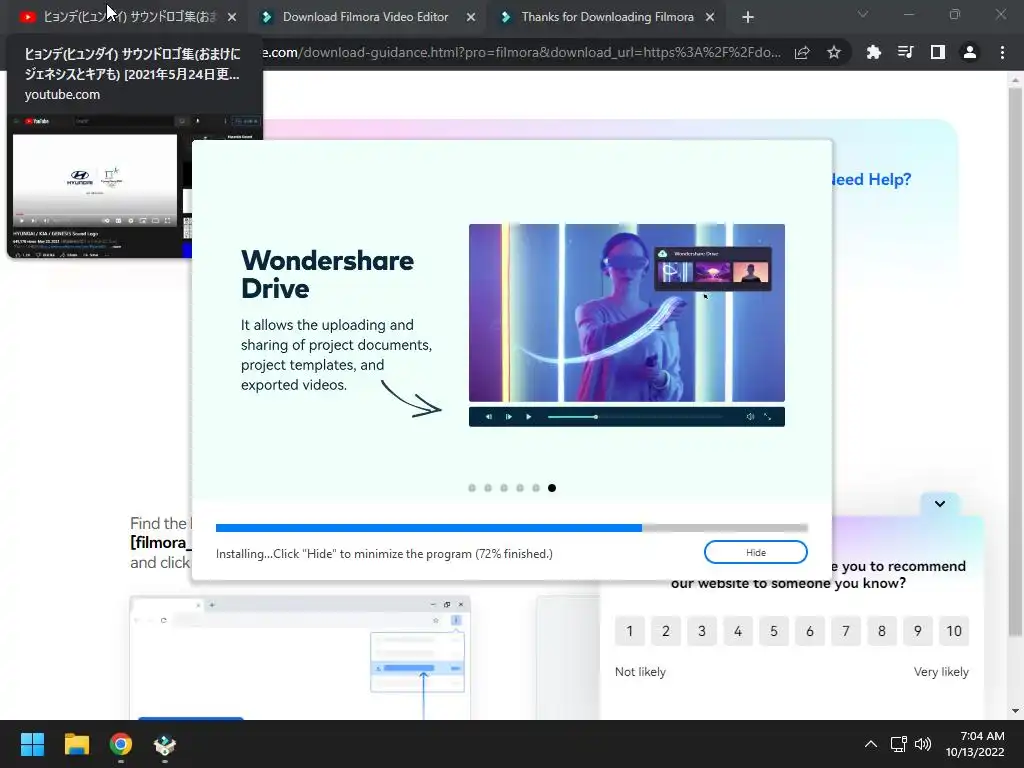
Task: Open the Filmora installer taskbar icon
Action: coord(165,744)
